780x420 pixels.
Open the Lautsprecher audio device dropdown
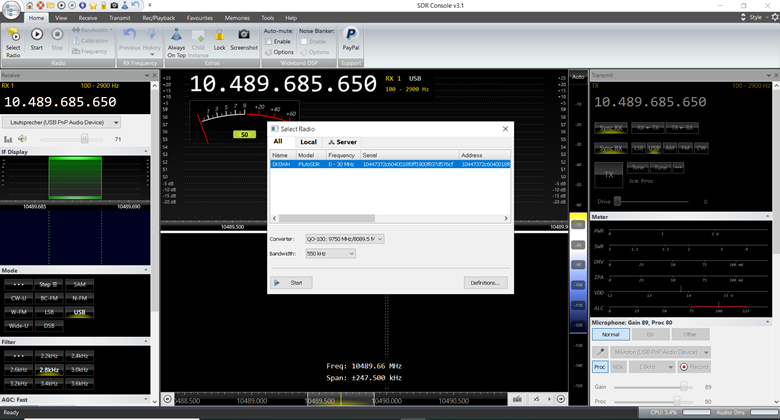(x=62, y=122)
